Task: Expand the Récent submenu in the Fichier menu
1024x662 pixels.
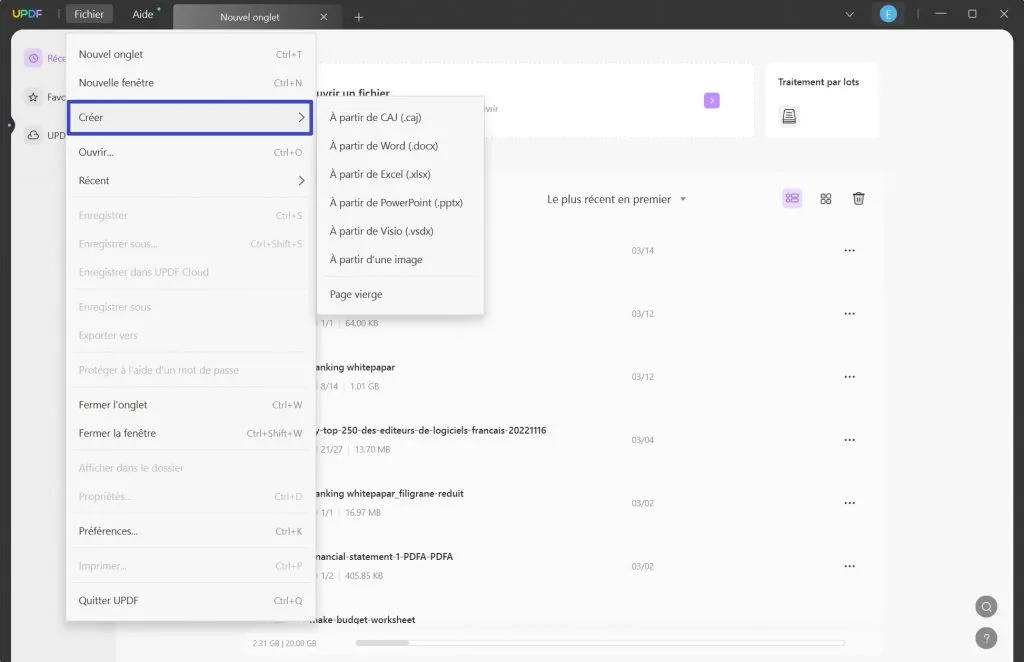Action: (x=190, y=181)
